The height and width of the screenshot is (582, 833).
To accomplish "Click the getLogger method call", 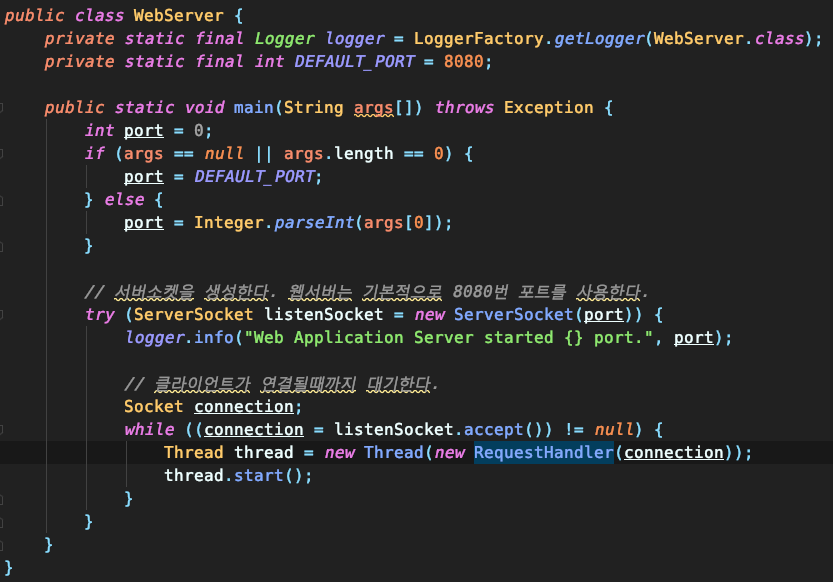I will (x=599, y=39).
